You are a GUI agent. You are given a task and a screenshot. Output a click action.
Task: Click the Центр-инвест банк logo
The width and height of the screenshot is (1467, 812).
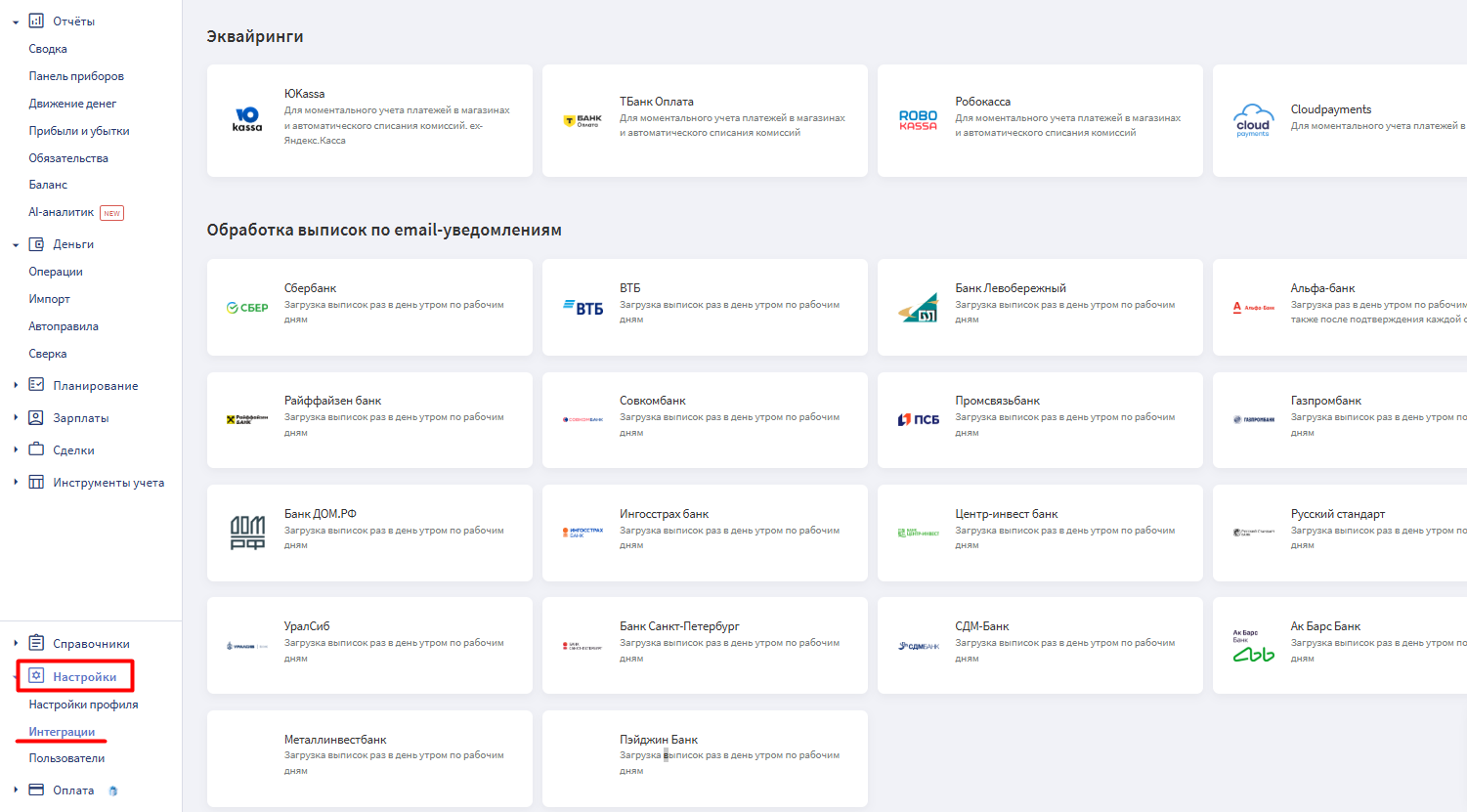[x=918, y=533]
